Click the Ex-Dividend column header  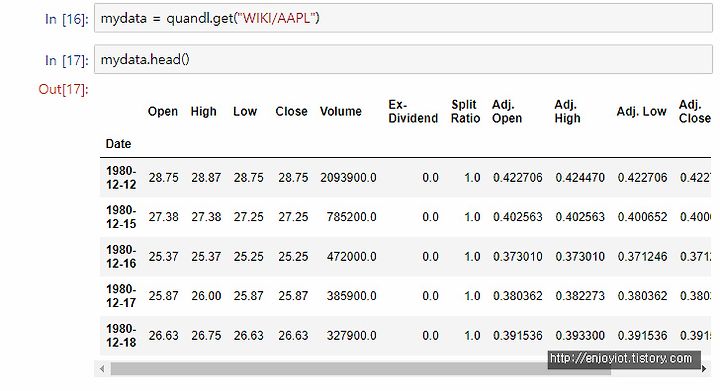pyautogui.click(x=413, y=112)
